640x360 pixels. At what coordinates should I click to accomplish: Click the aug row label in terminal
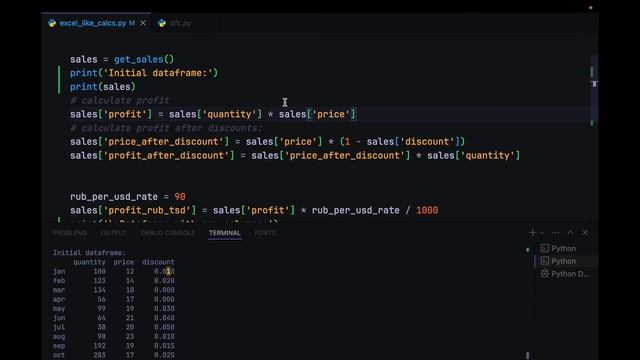59,337
